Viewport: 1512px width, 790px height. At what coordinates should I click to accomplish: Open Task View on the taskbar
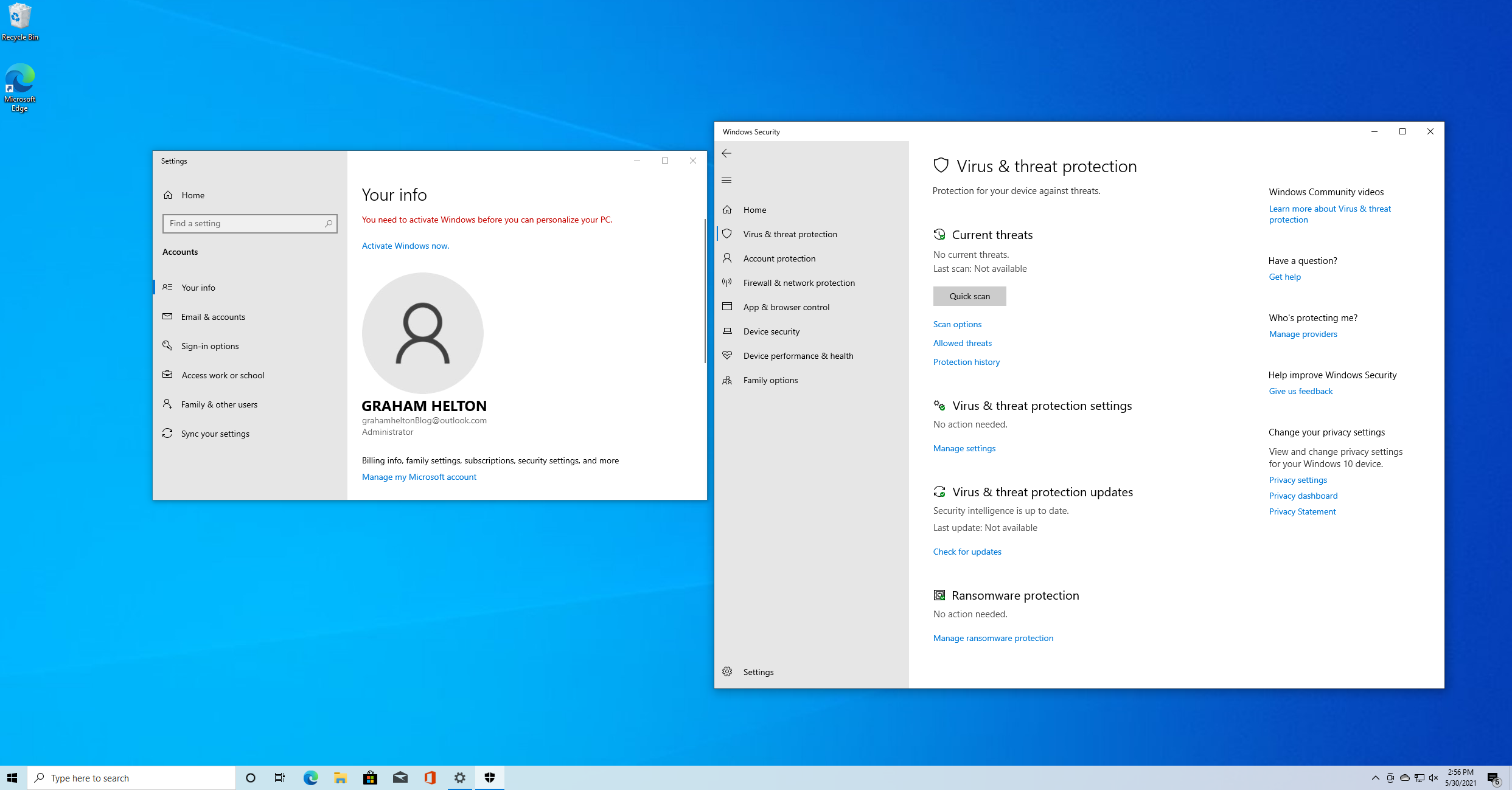(280, 778)
